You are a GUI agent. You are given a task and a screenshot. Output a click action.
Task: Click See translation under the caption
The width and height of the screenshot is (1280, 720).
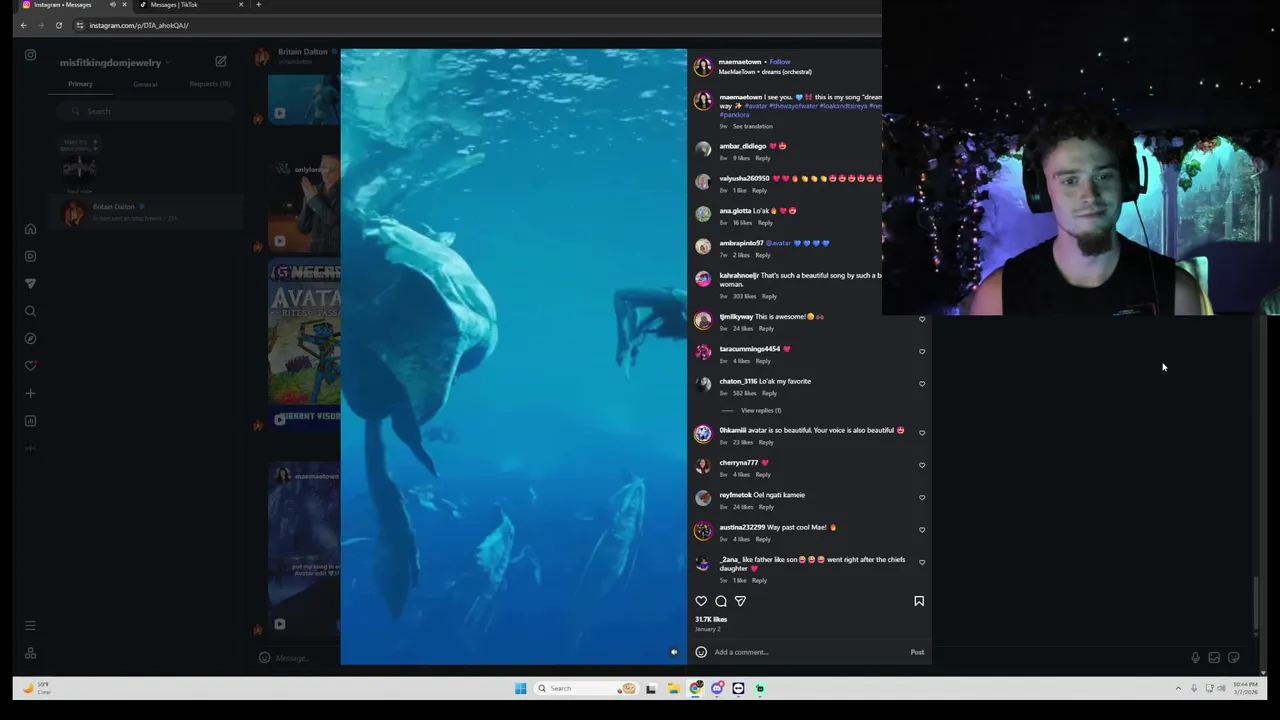[753, 127]
